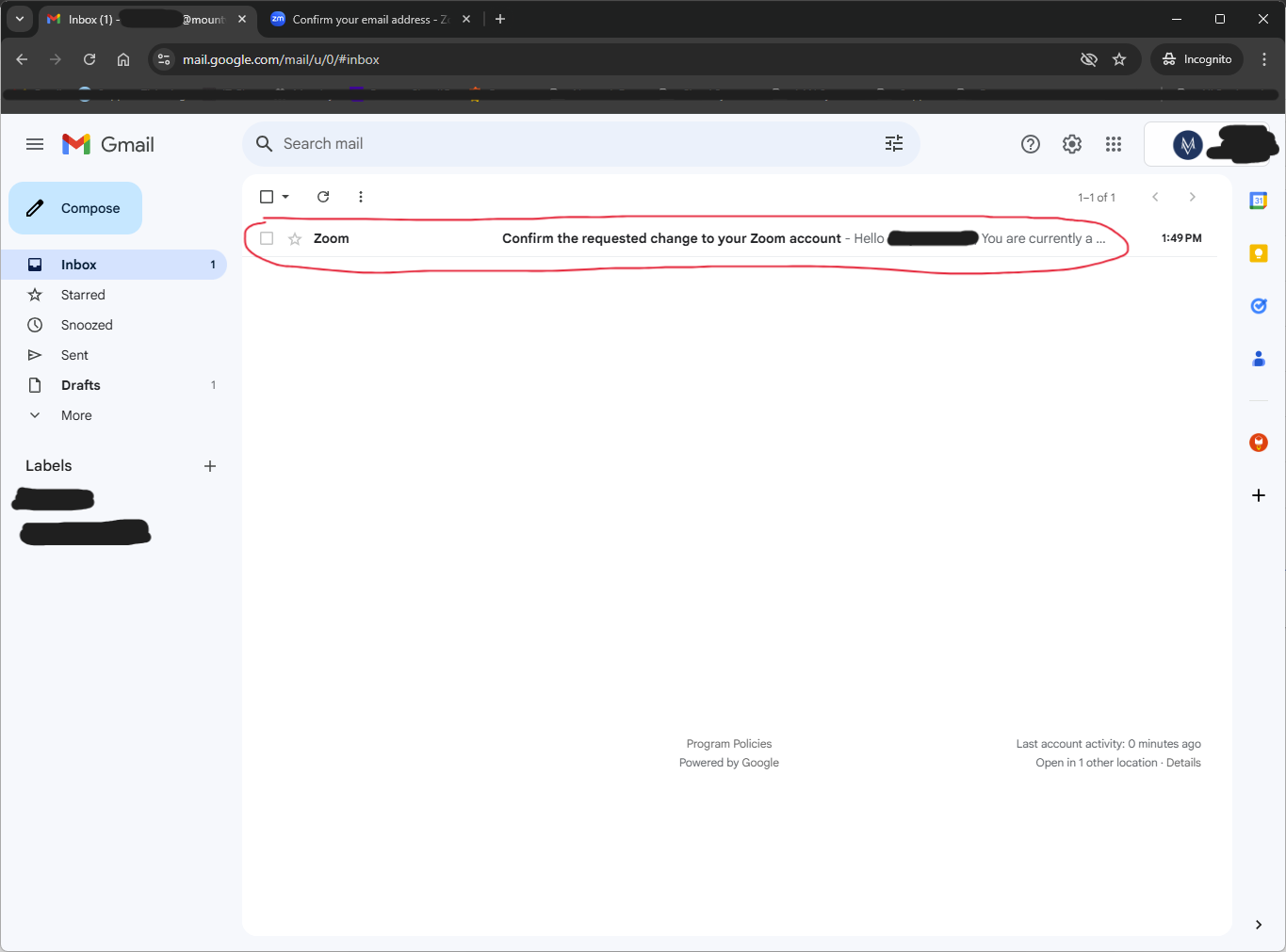The width and height of the screenshot is (1286, 952).
Task: Refresh the mail list
Action: [x=323, y=197]
